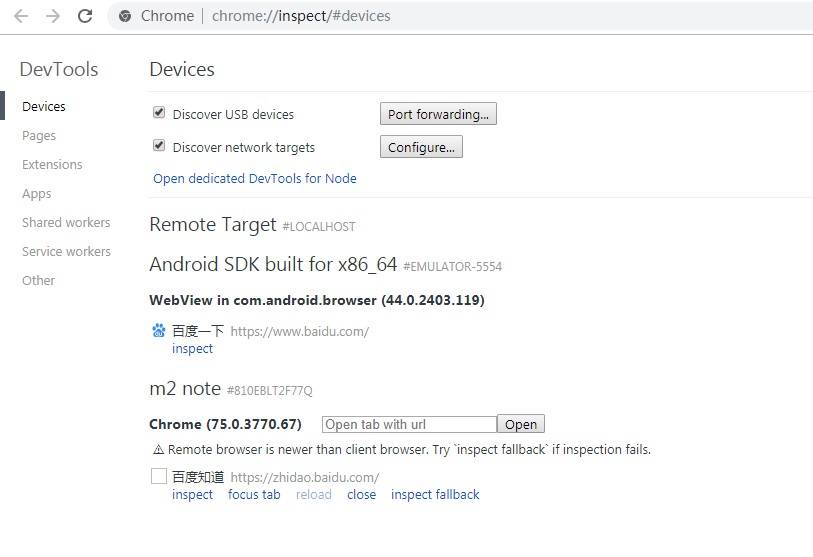Click the #810EBLT2F77Q serial label
Screen dimensions: 813x557
(x=270, y=391)
